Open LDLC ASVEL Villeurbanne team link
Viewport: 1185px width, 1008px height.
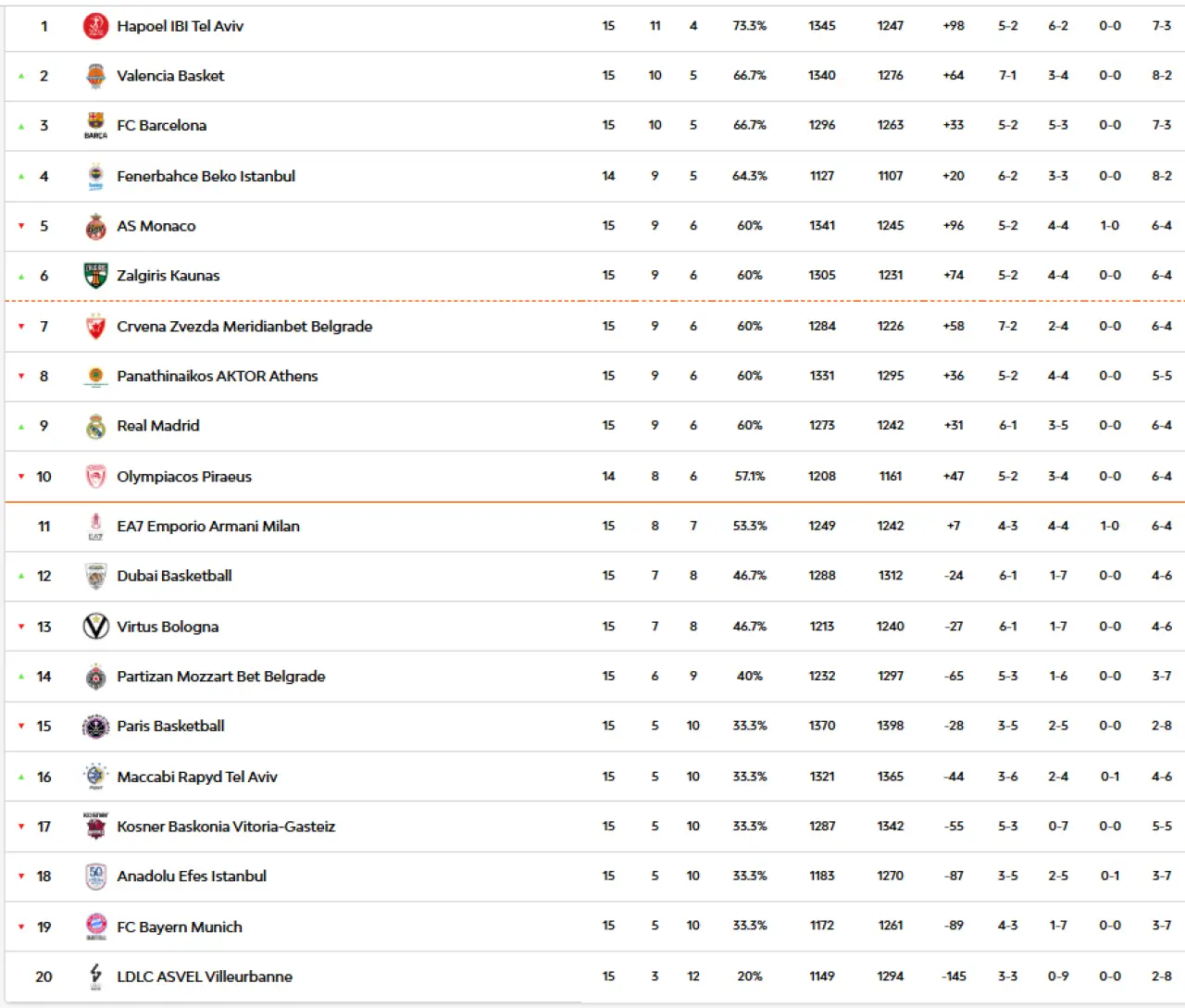(205, 977)
